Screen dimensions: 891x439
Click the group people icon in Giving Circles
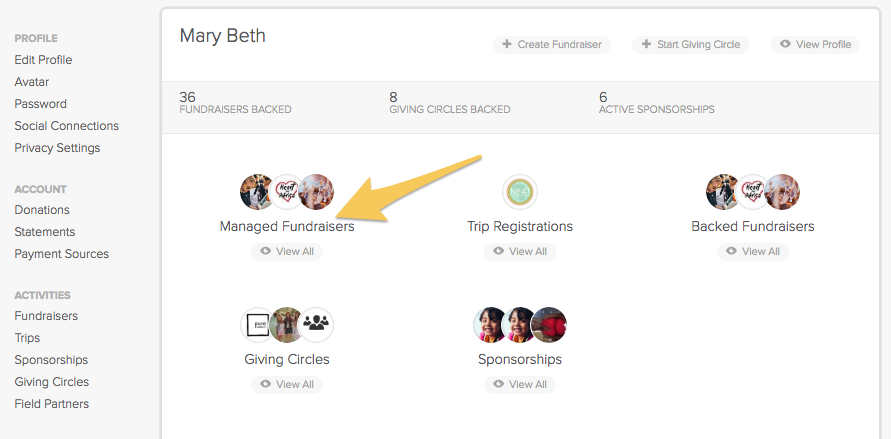coord(316,325)
